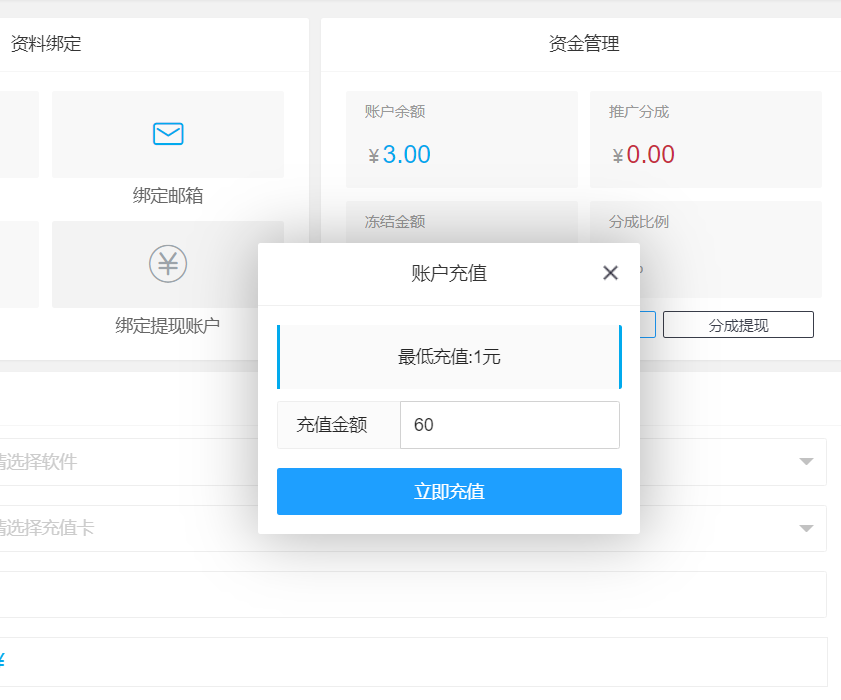Click the 资金管理 panel header

click(x=584, y=44)
